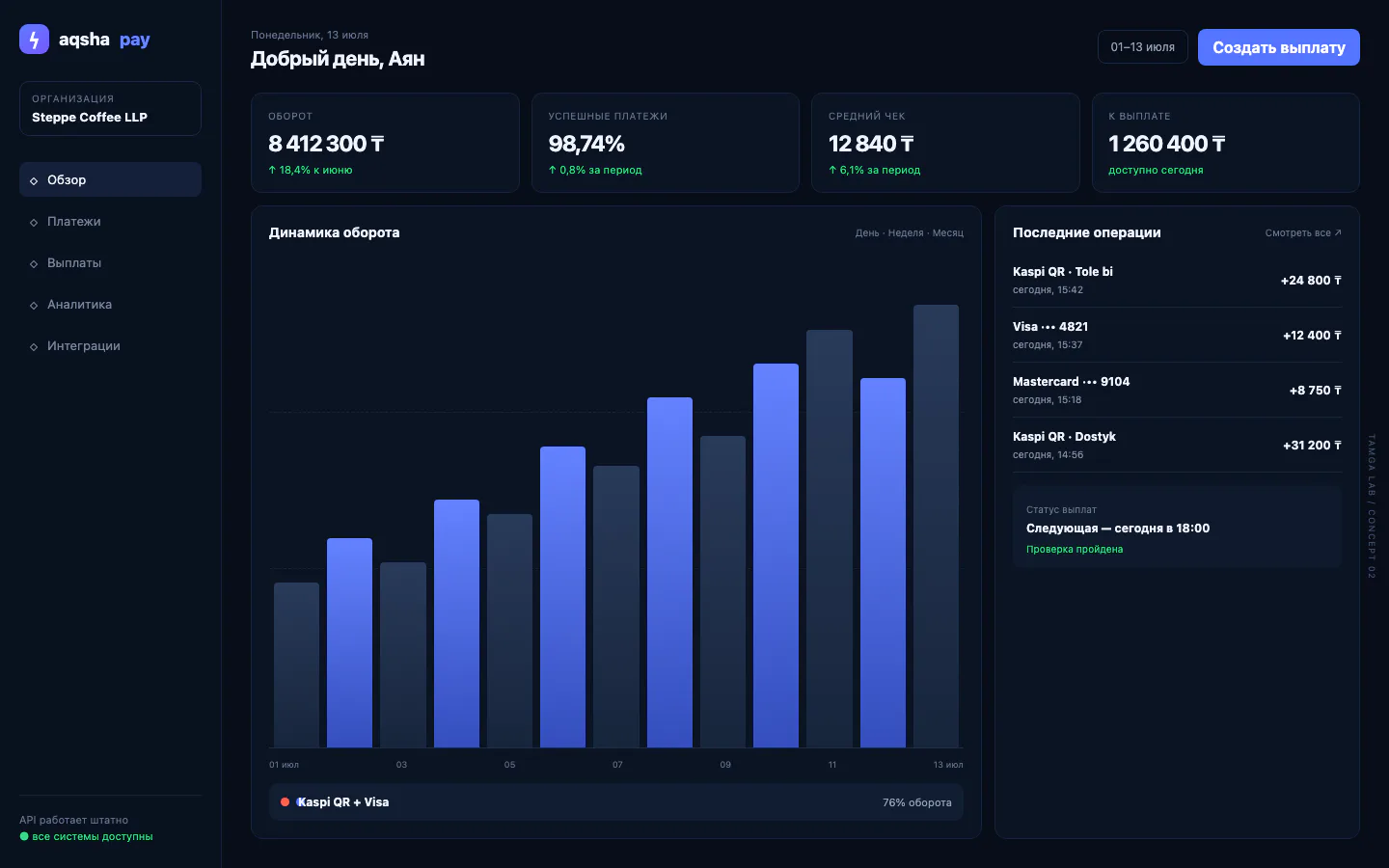Viewport: 1389px width, 868px height.
Task: Open the Обзор section in sidebar
Action: pos(110,180)
